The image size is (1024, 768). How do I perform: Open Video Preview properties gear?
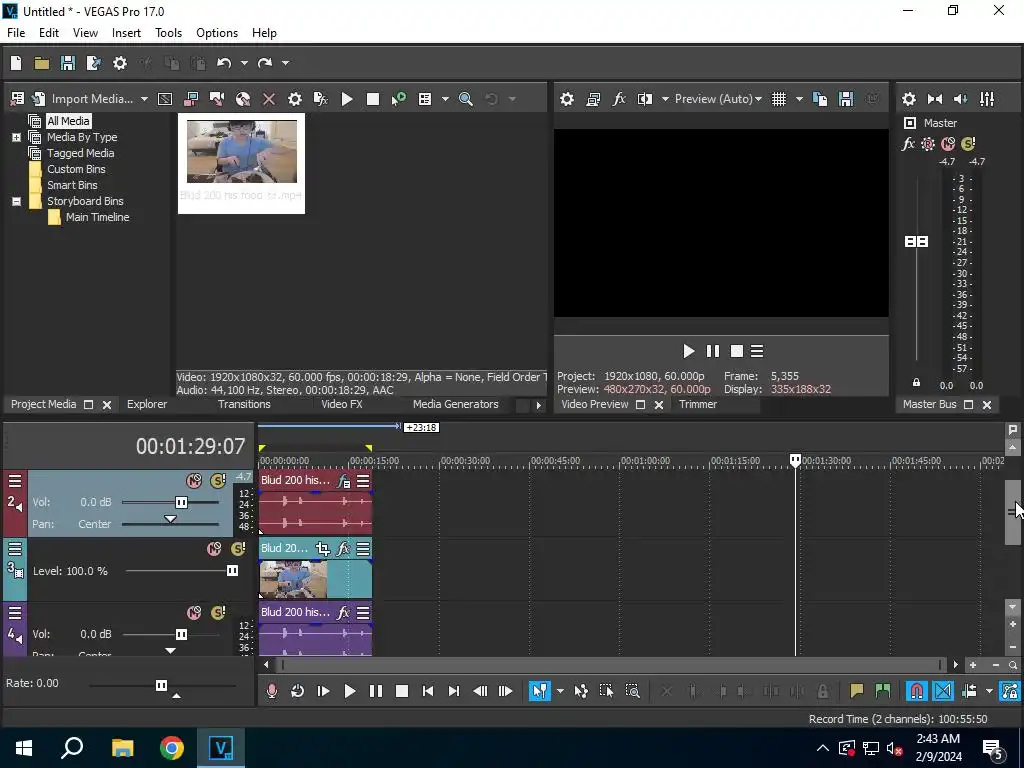coord(567,99)
